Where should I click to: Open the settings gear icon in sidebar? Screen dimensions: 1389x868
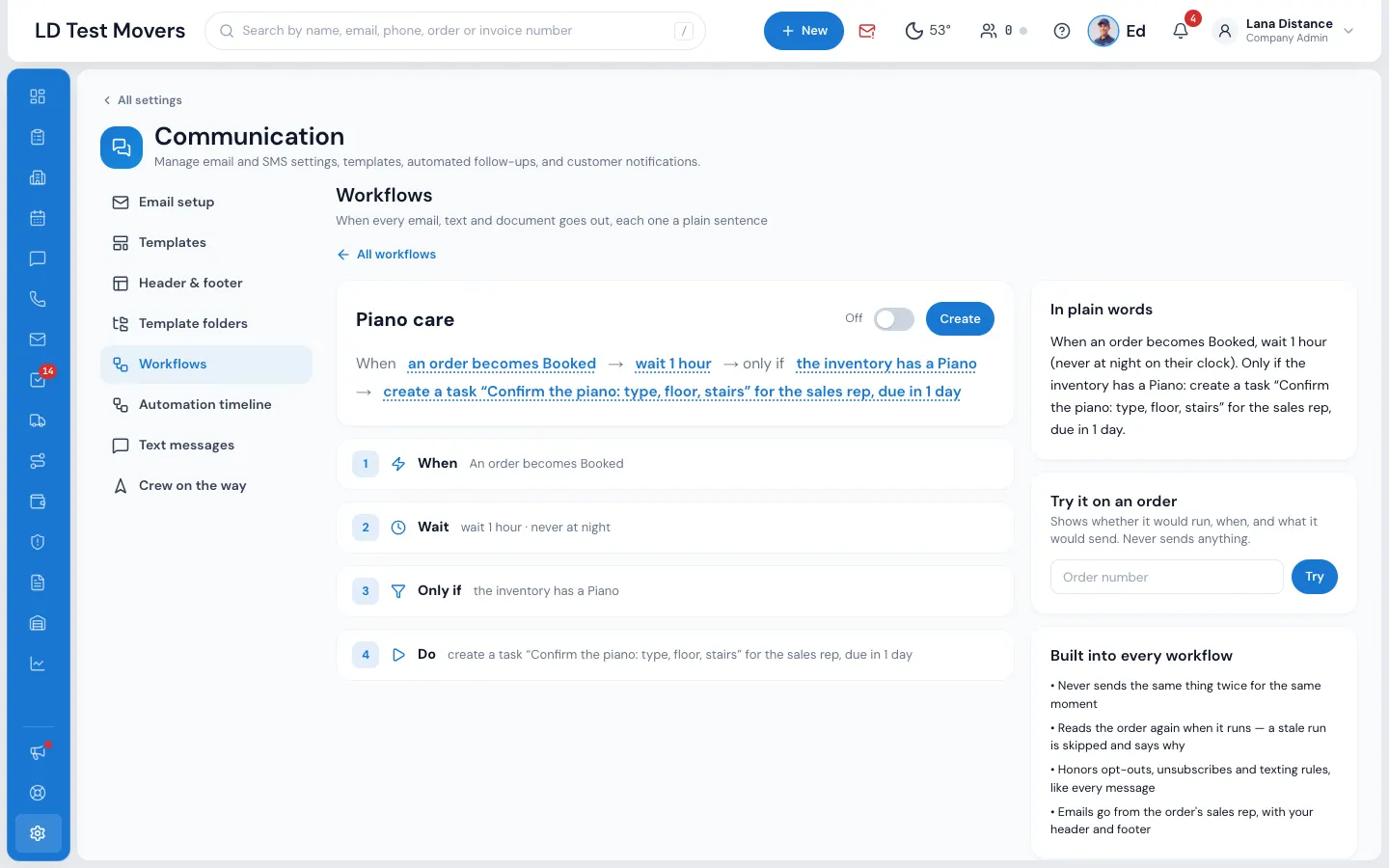pyautogui.click(x=38, y=833)
